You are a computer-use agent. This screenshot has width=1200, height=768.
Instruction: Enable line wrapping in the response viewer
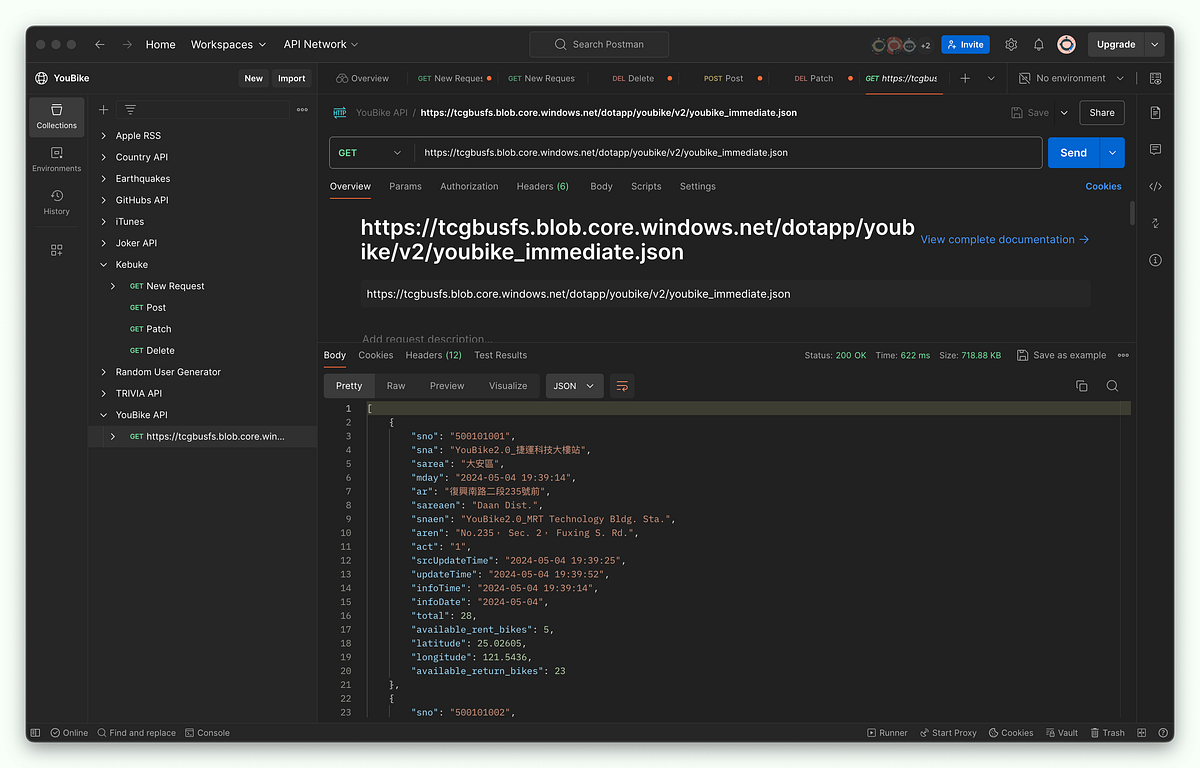[622, 385]
